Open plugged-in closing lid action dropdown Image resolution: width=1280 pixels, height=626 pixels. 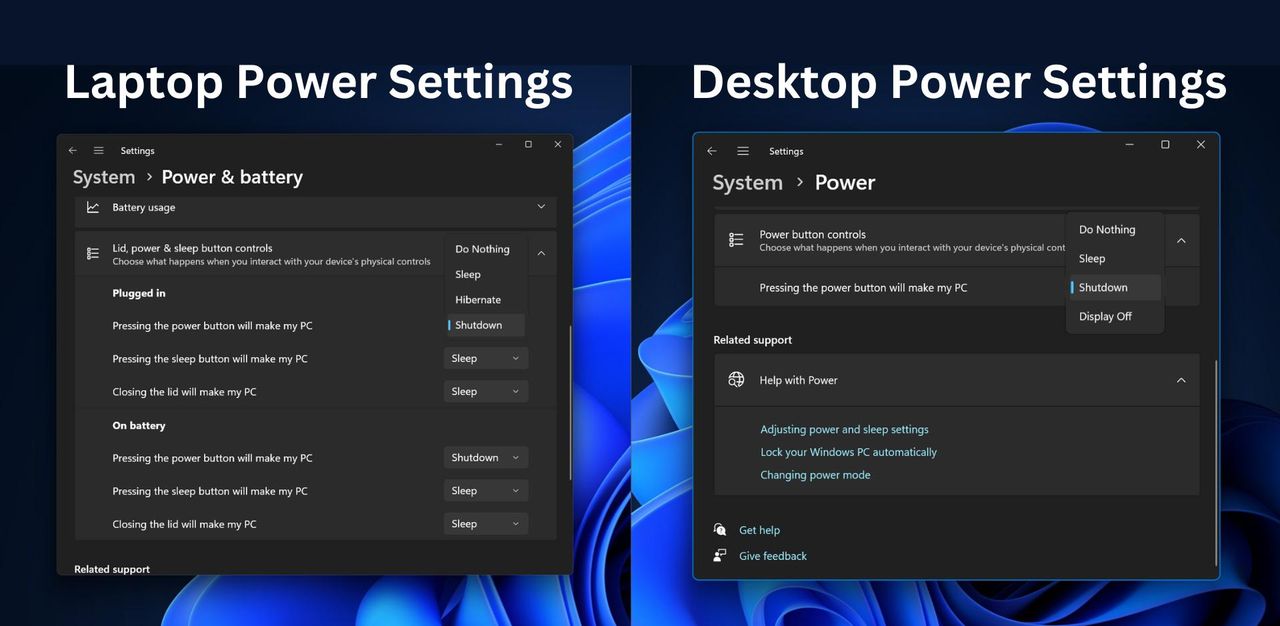(x=486, y=391)
